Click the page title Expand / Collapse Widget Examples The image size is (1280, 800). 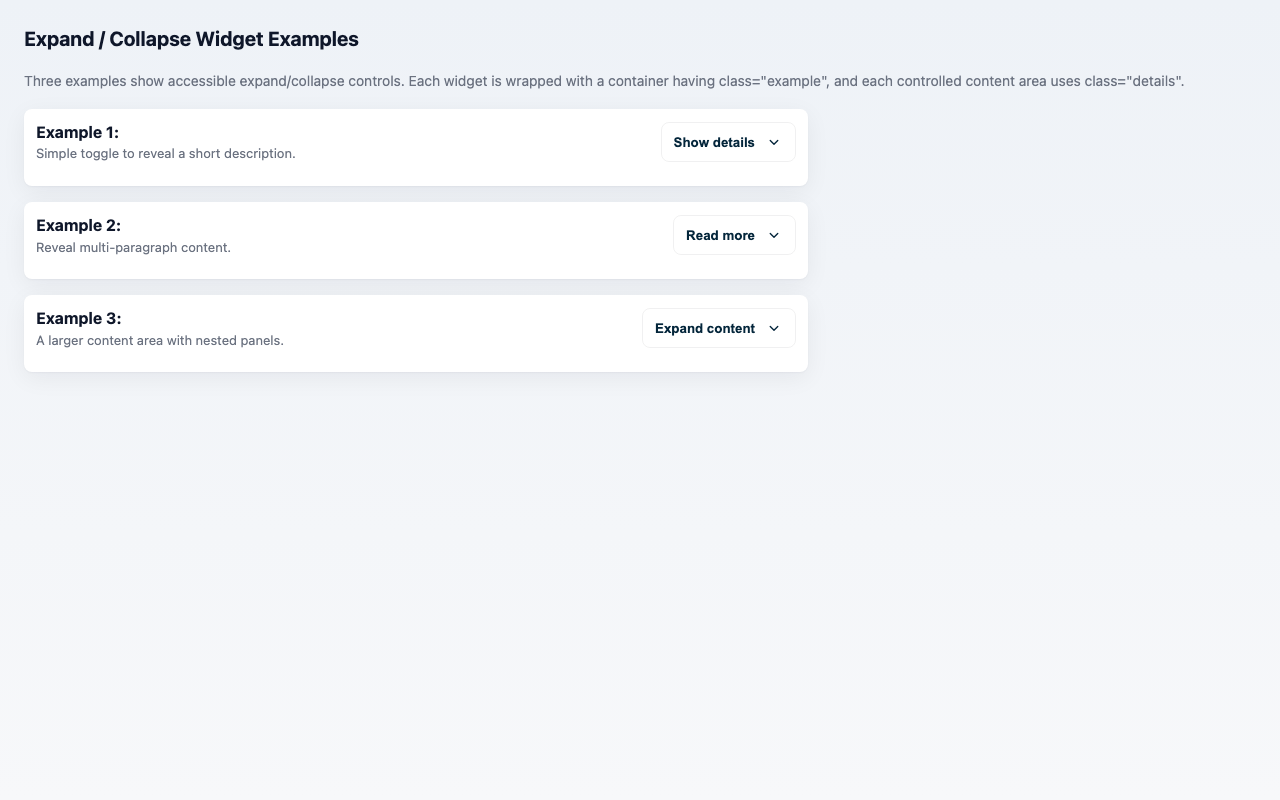tap(191, 39)
